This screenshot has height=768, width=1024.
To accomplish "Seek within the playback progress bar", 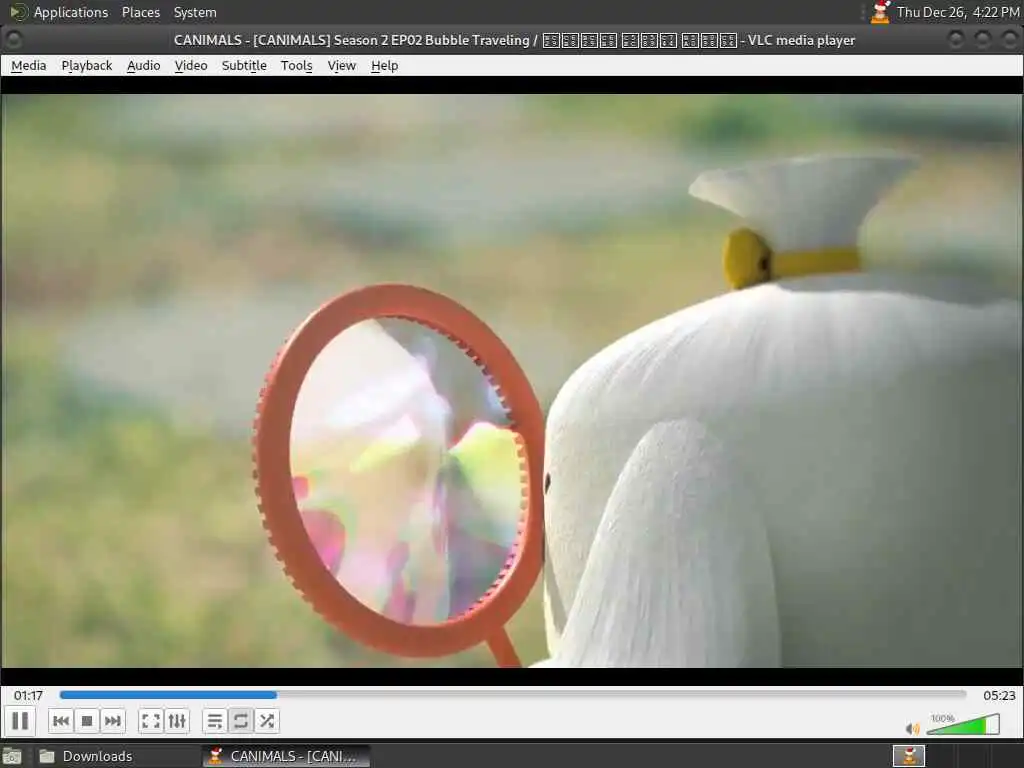I will 513,695.
